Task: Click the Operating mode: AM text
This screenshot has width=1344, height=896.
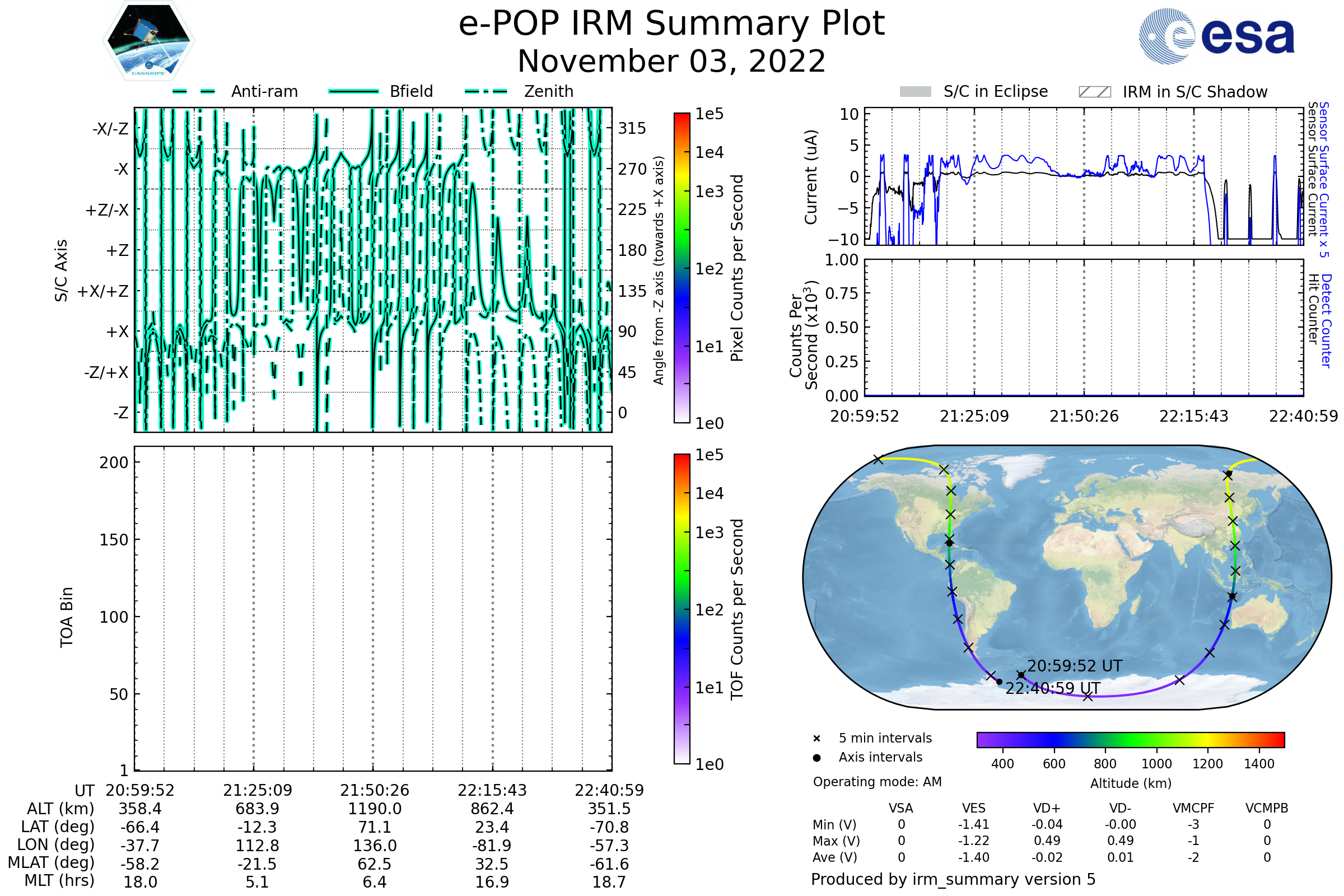Action: pyautogui.click(x=877, y=782)
